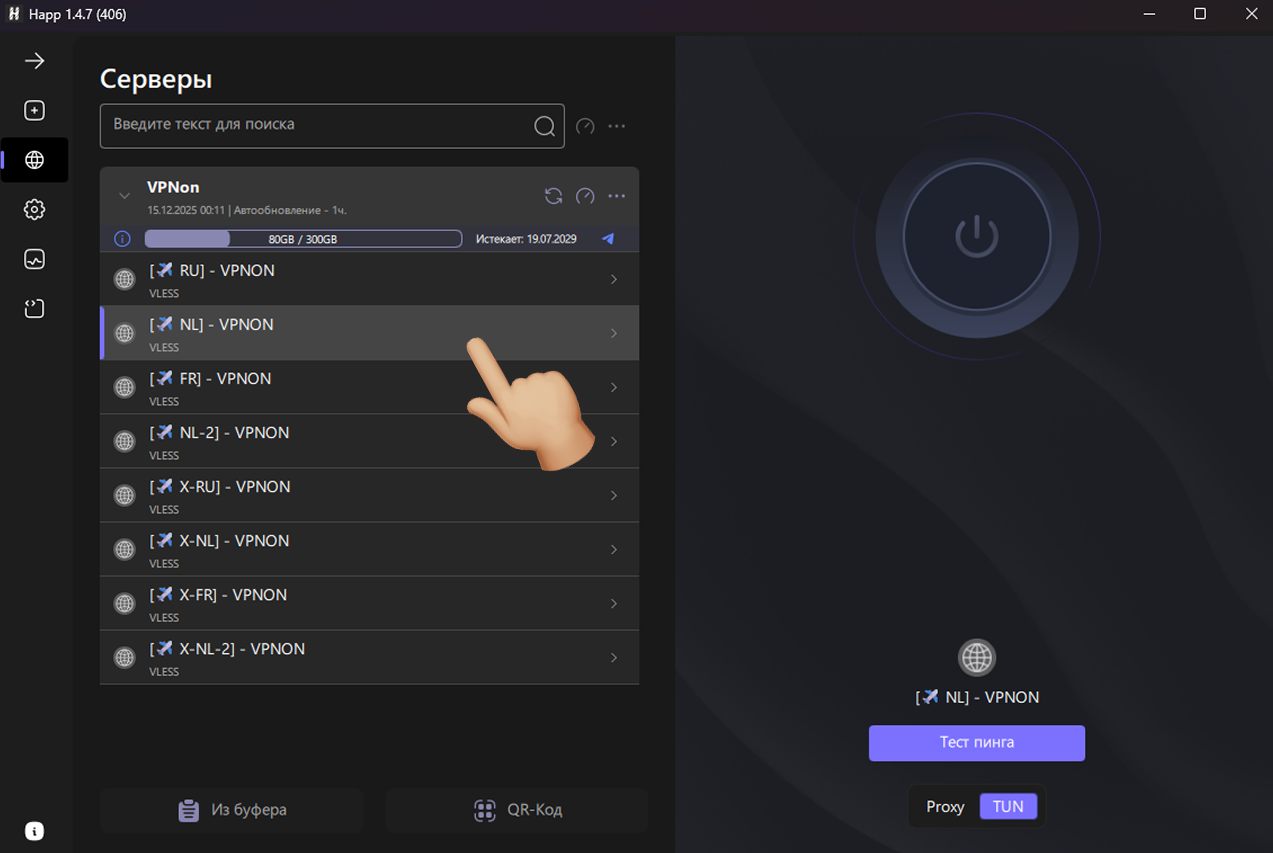Click globe icon of [X-NL-2] - VPNON row
This screenshot has width=1273, height=853.
(125, 657)
